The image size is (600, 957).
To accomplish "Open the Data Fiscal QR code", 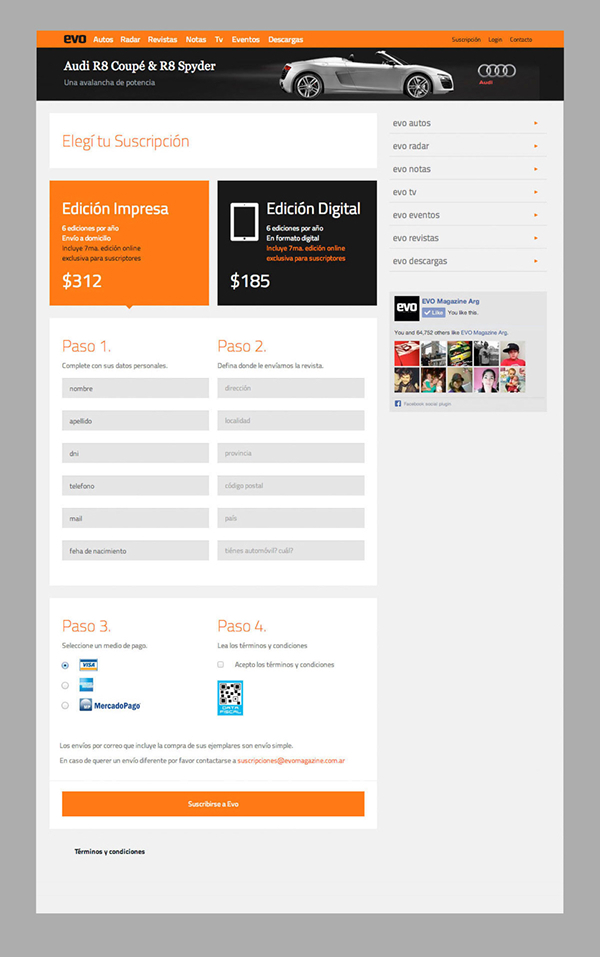I will tap(230, 698).
